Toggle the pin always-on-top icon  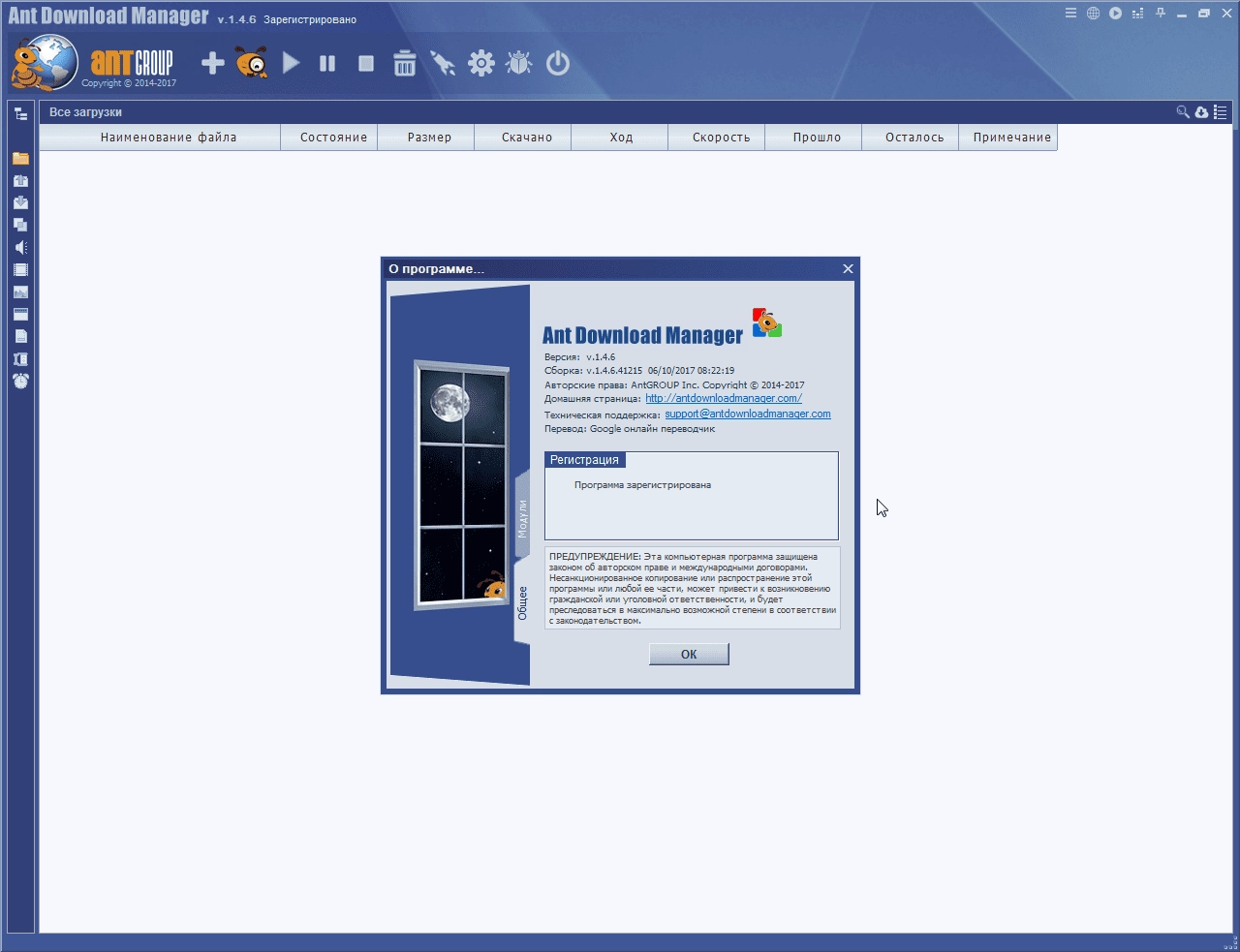1160,14
